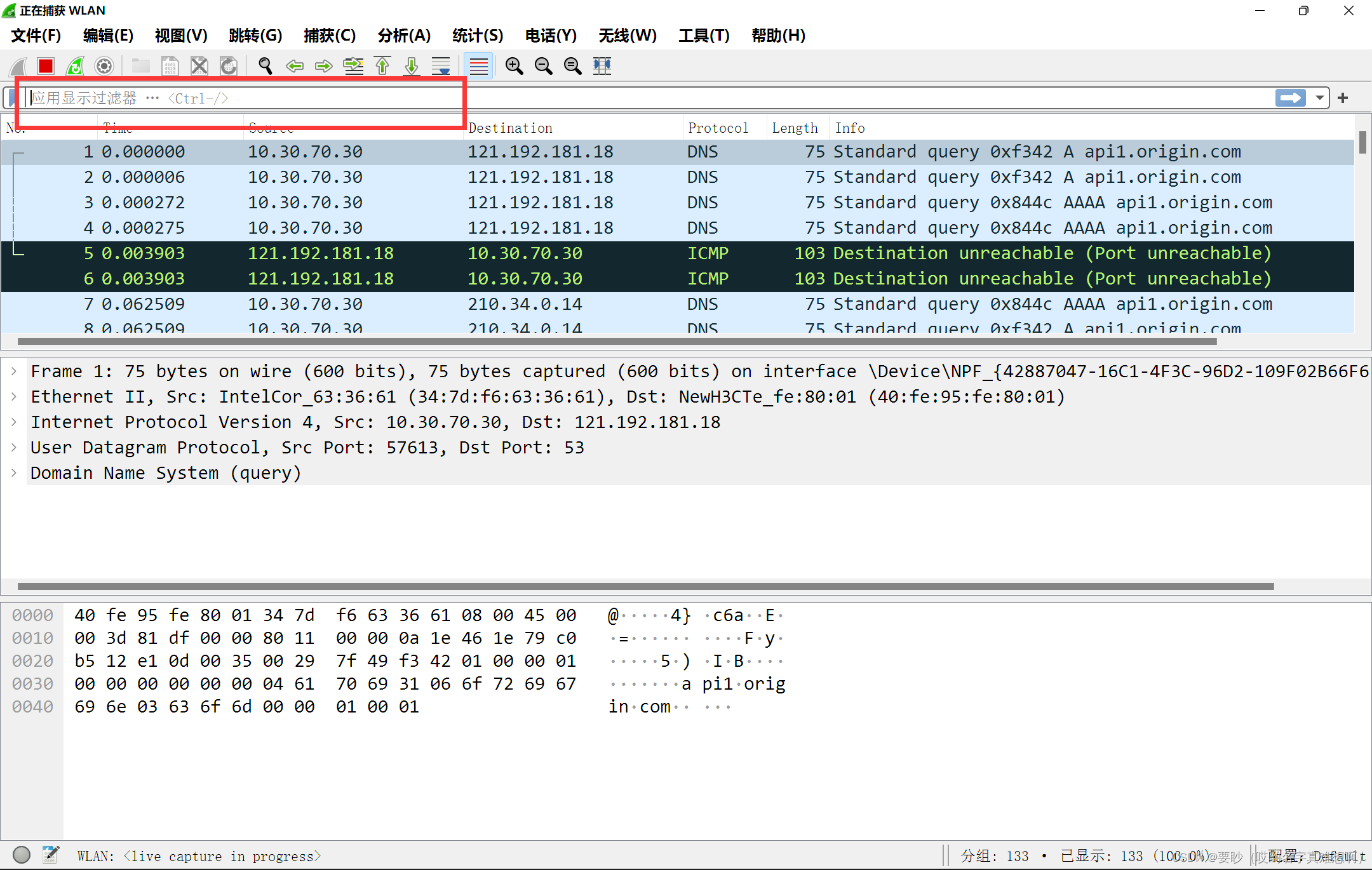Reset text to normal size

pos(573,66)
